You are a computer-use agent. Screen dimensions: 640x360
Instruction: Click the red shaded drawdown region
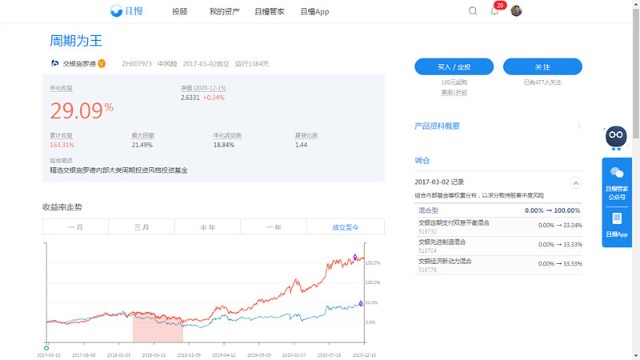tap(158, 329)
